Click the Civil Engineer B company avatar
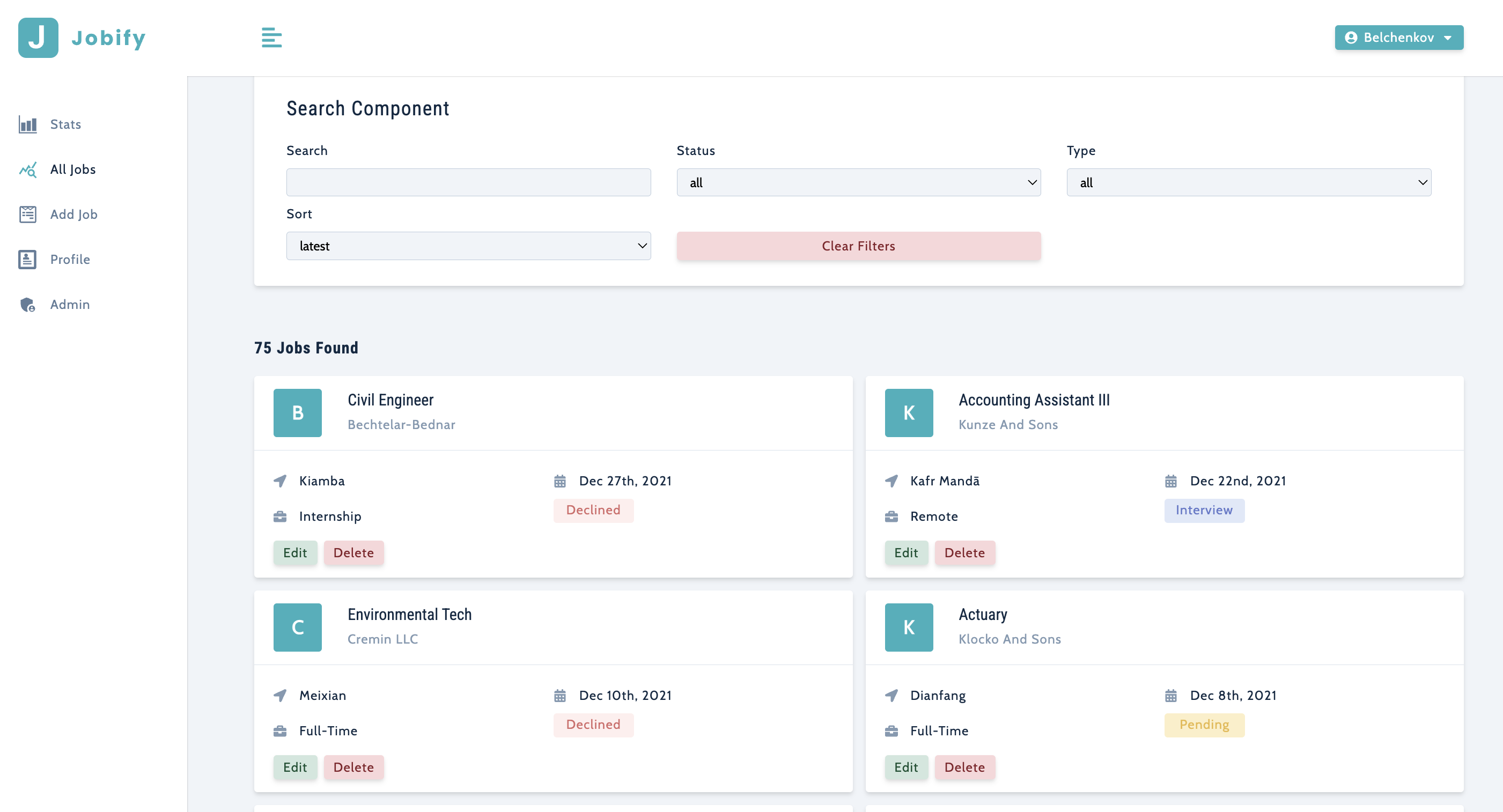This screenshot has height=812, width=1503. (x=297, y=413)
